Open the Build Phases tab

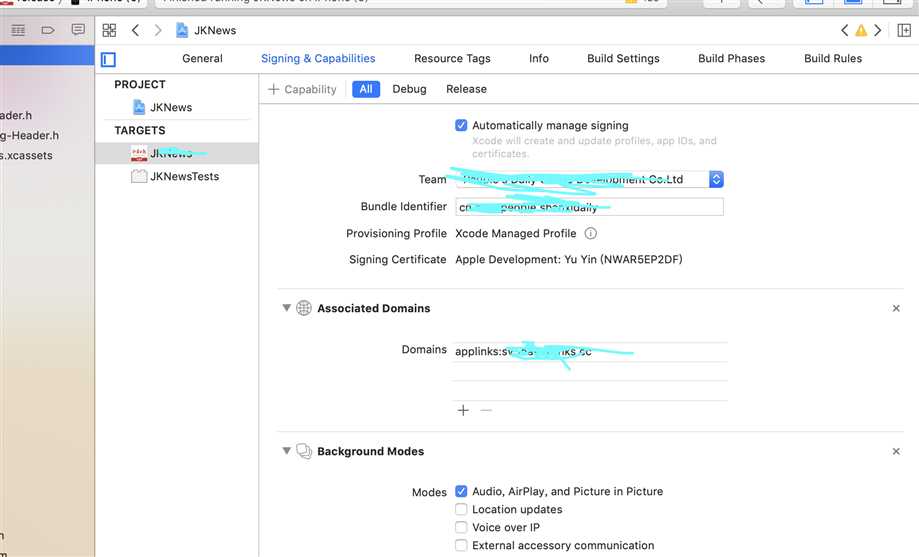(731, 59)
